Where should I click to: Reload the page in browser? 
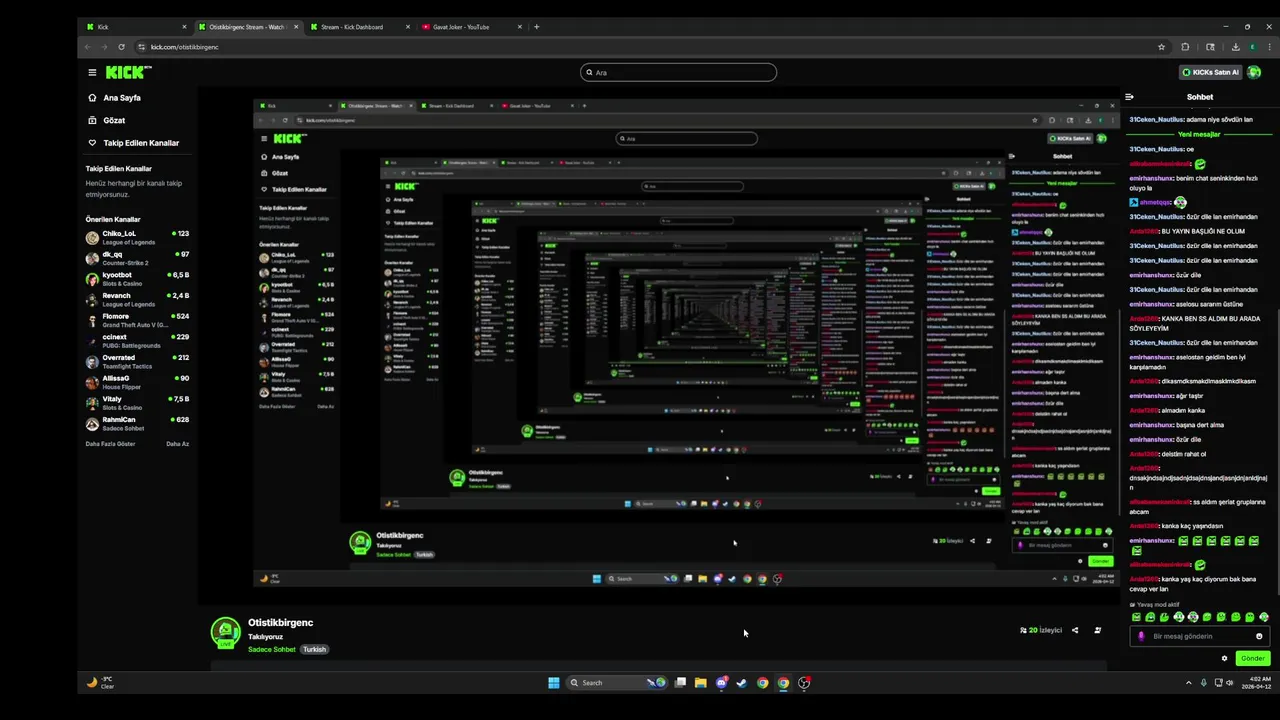121,47
